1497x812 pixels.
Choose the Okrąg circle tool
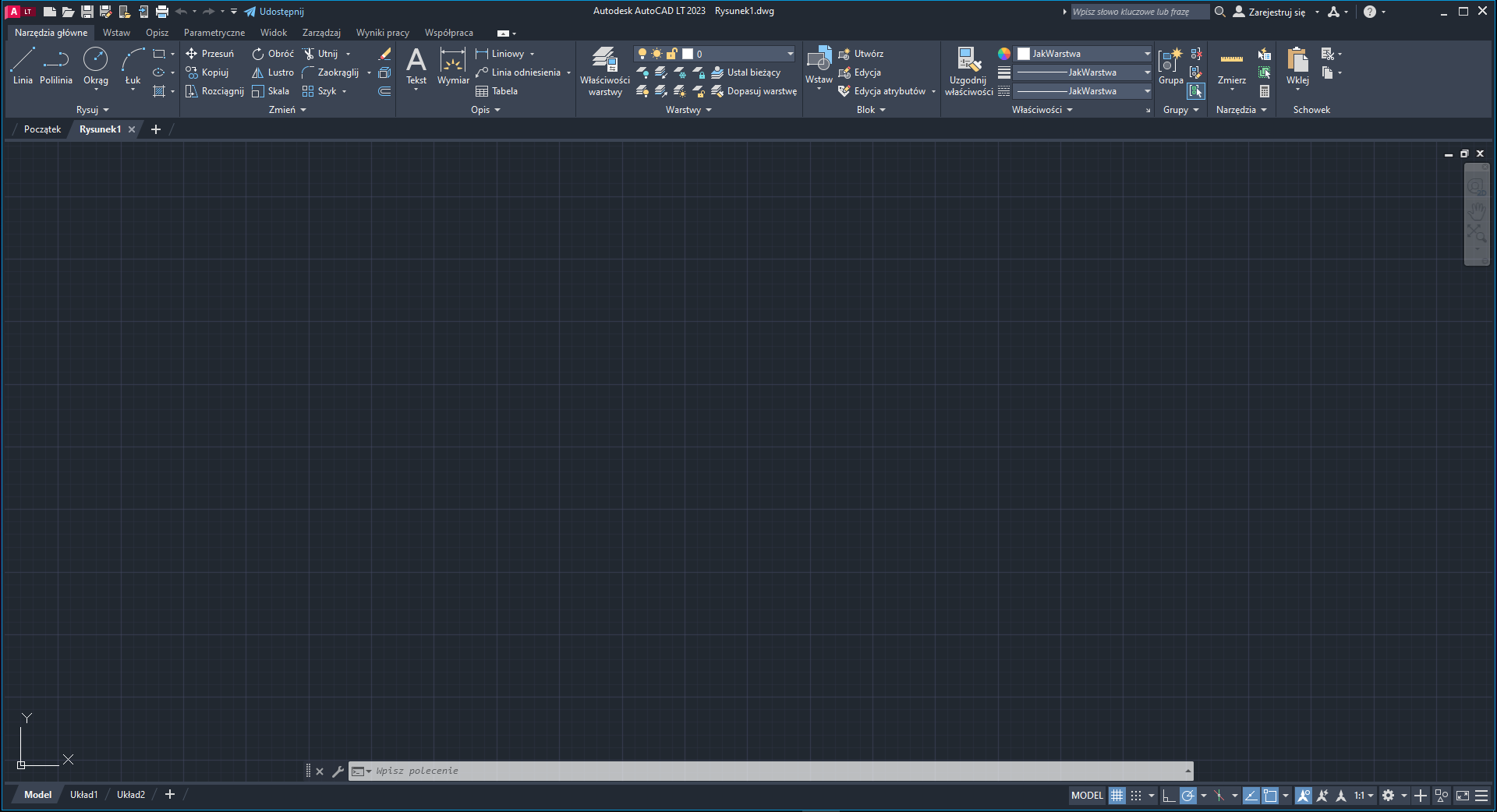(x=96, y=65)
